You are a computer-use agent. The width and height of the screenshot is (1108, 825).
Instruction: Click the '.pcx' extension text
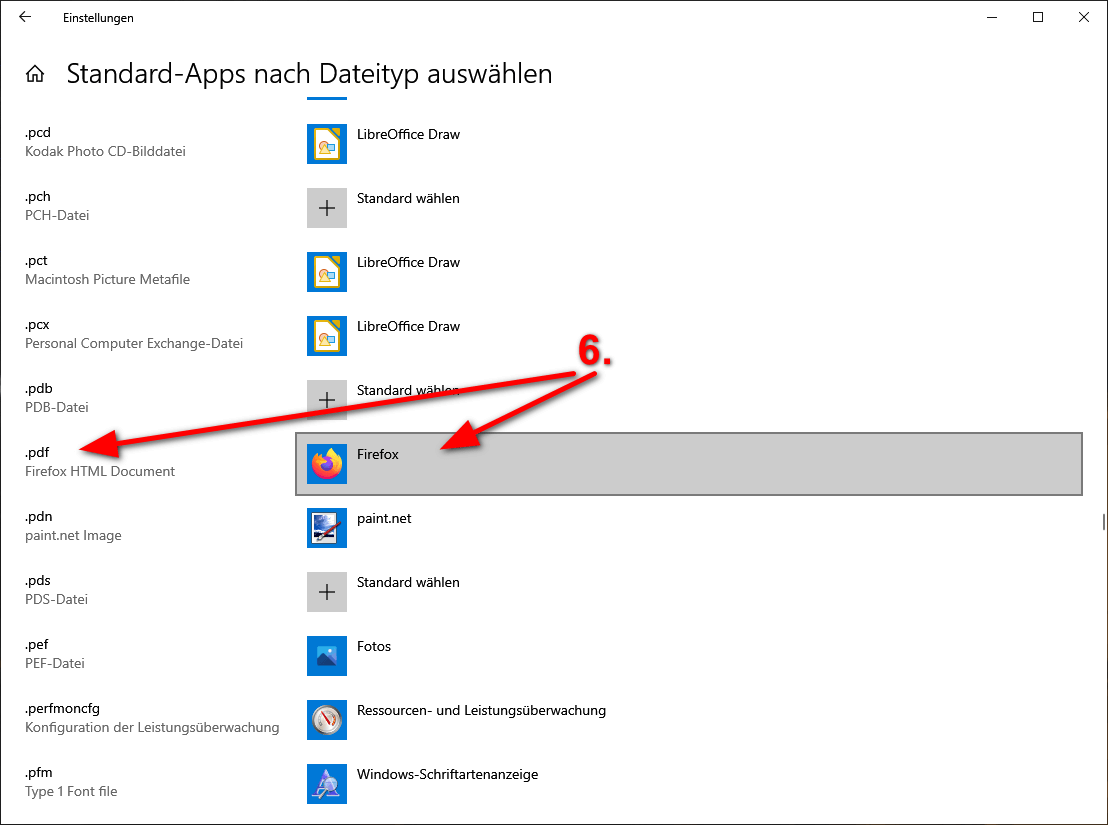(37, 325)
